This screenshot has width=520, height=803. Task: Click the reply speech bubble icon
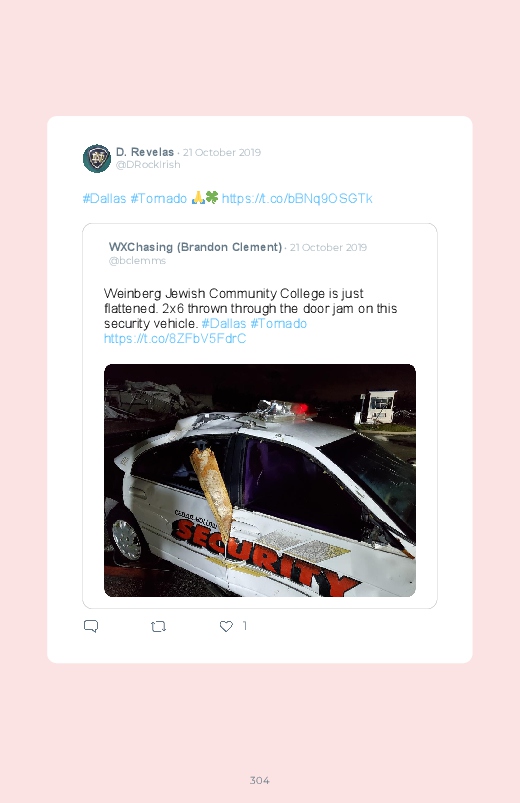pos(91,626)
